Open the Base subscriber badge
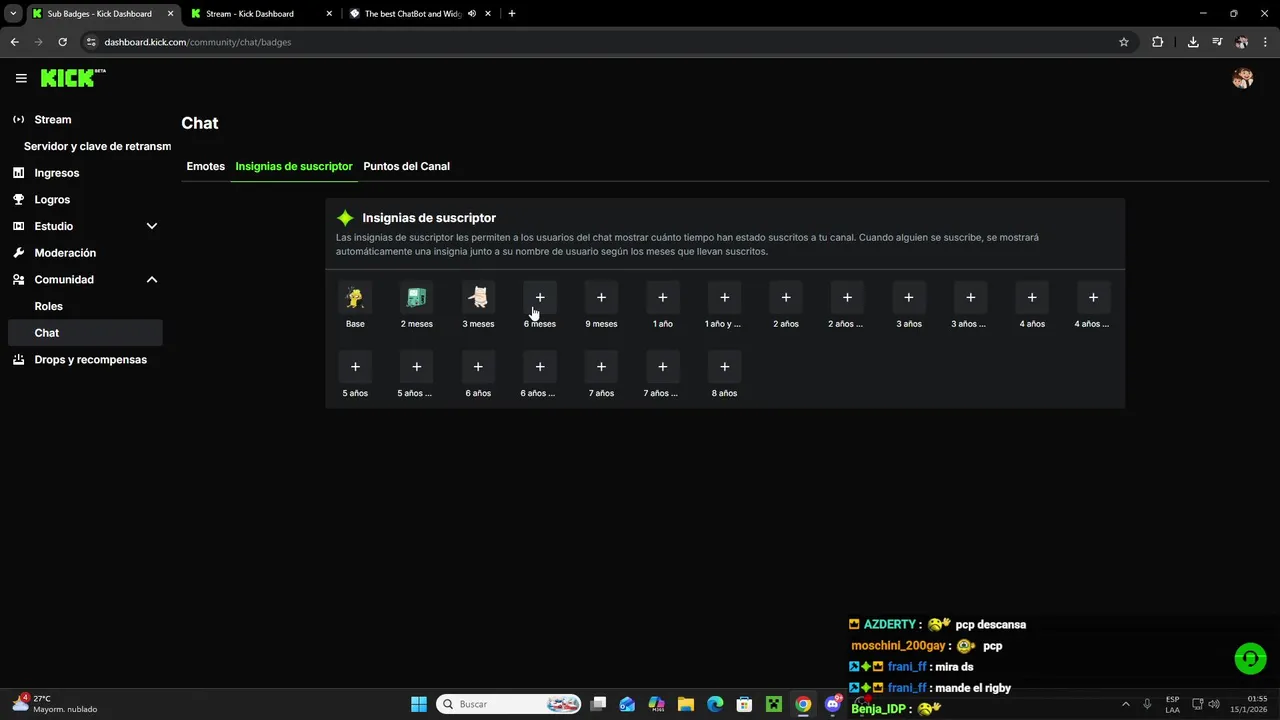Viewport: 1280px width, 720px height. [x=355, y=297]
